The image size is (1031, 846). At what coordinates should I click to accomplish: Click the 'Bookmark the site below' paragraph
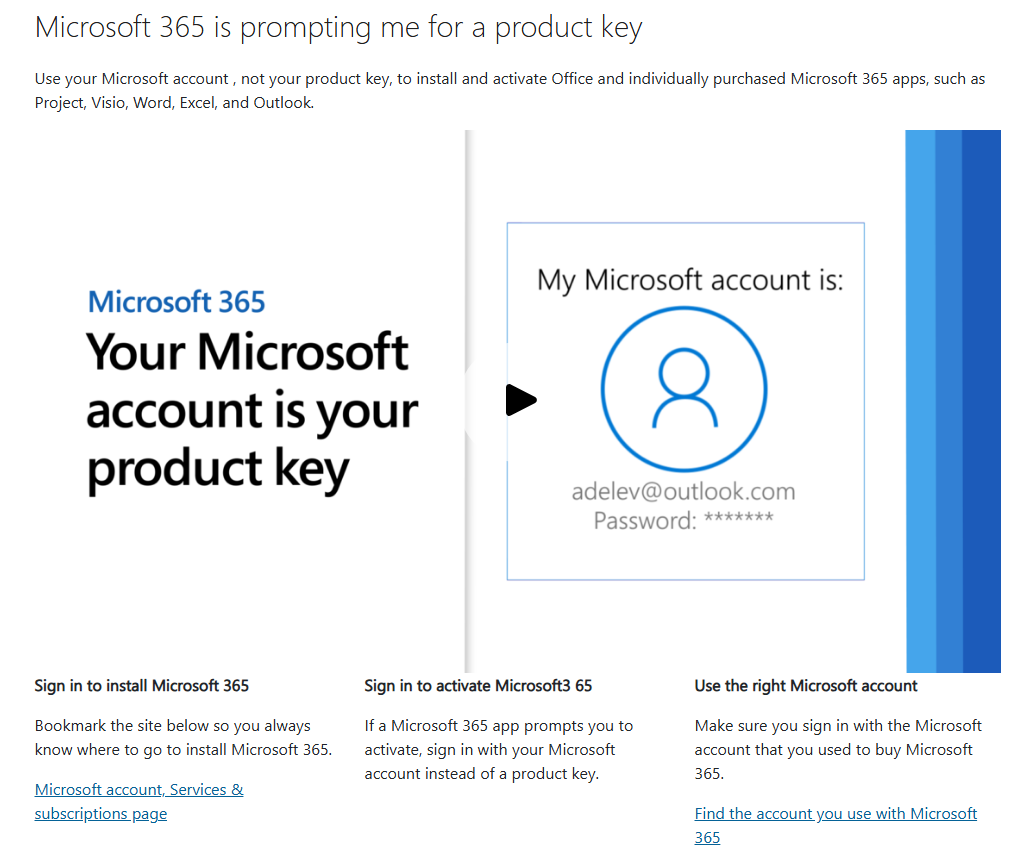pos(183,738)
